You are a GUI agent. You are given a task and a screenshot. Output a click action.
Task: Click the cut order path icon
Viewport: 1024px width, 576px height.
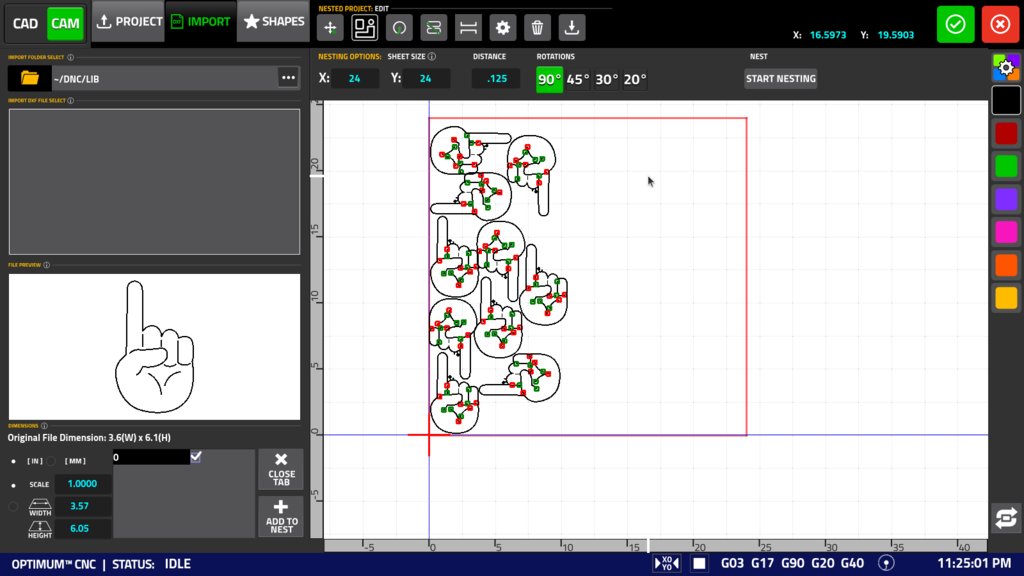(x=434, y=27)
